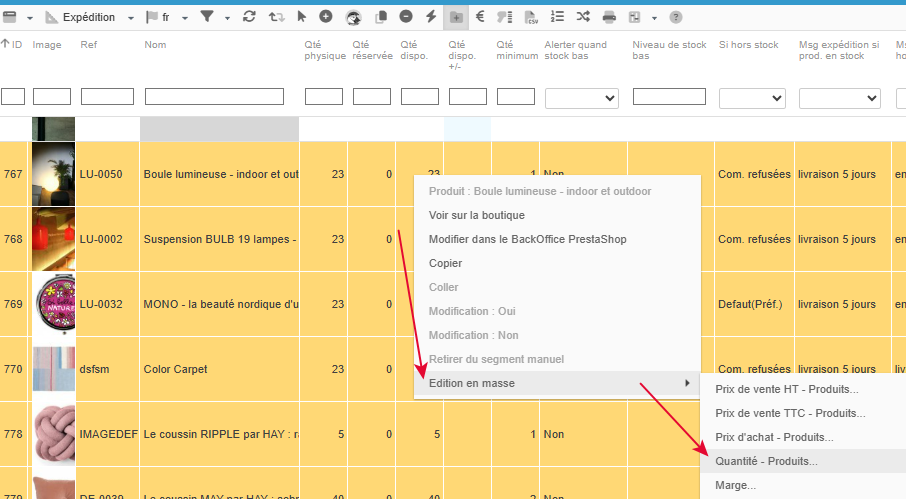Click the filter funnel icon
Screen dimensions: 906x499
207,17
